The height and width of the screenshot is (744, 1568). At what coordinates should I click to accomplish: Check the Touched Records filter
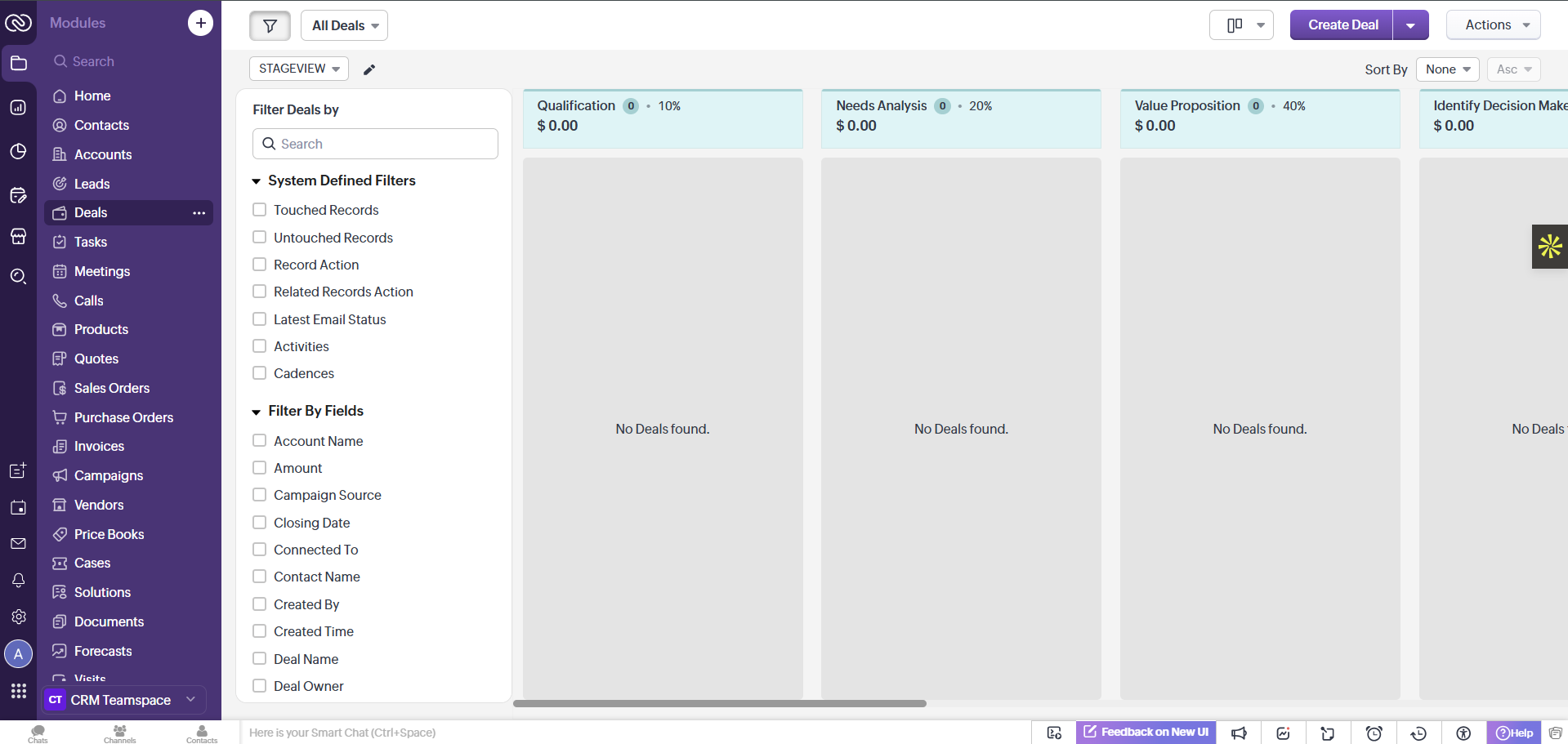coord(260,210)
